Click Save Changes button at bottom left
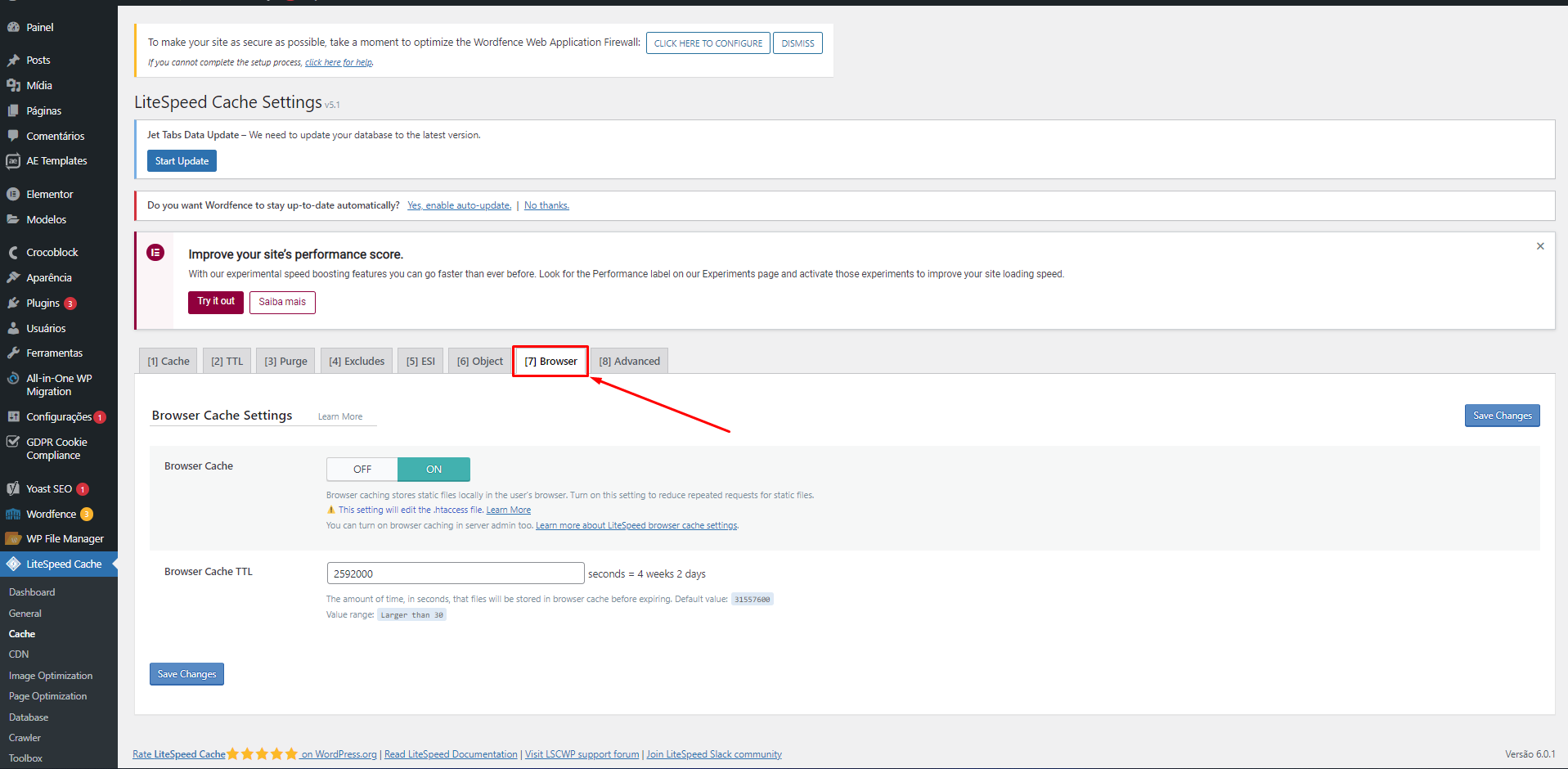Viewport: 1568px width, 769px height. coord(186,674)
